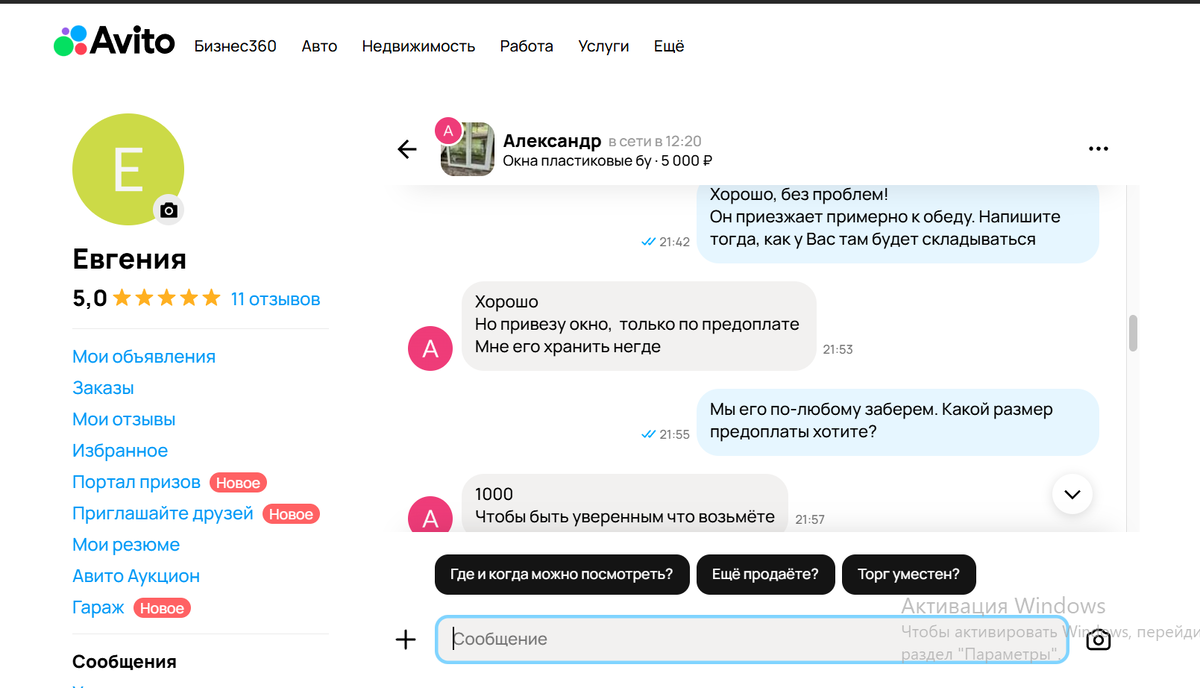The width and height of the screenshot is (1200, 688).
Task: Click the plus icon to add an attachment
Action: [405, 638]
